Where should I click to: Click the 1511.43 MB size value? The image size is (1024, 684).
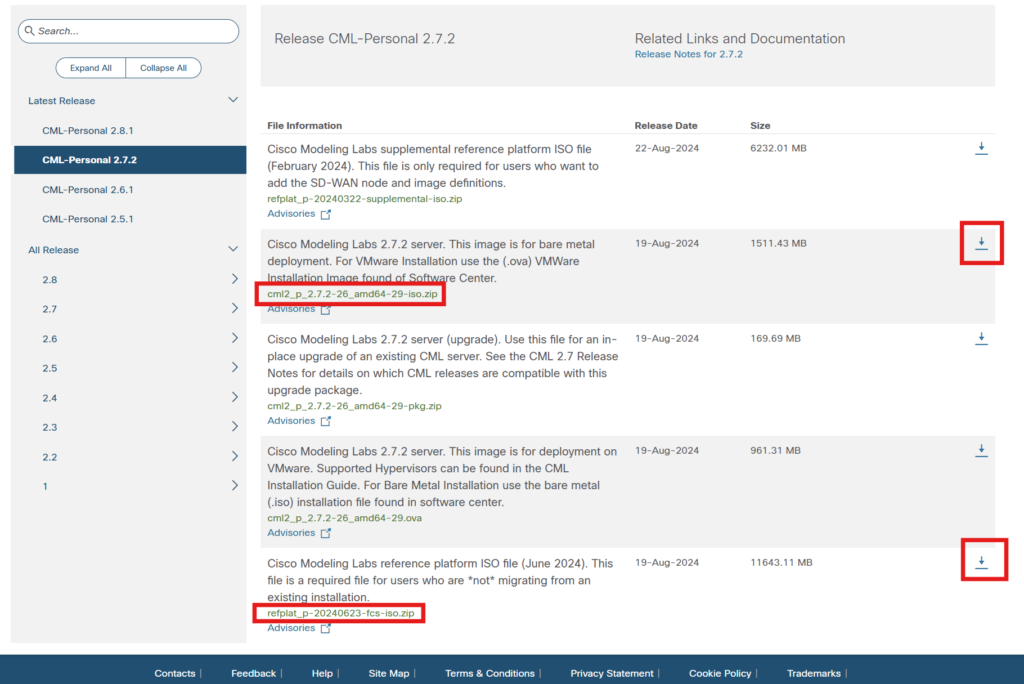[x=778, y=244]
